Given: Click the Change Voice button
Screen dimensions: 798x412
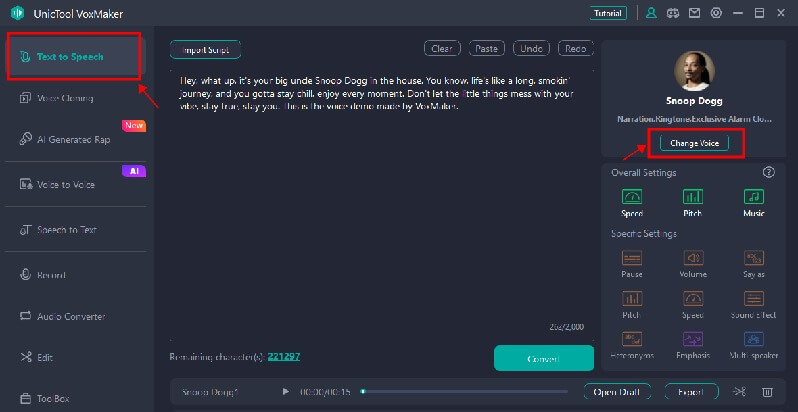Looking at the screenshot, I should [694, 143].
